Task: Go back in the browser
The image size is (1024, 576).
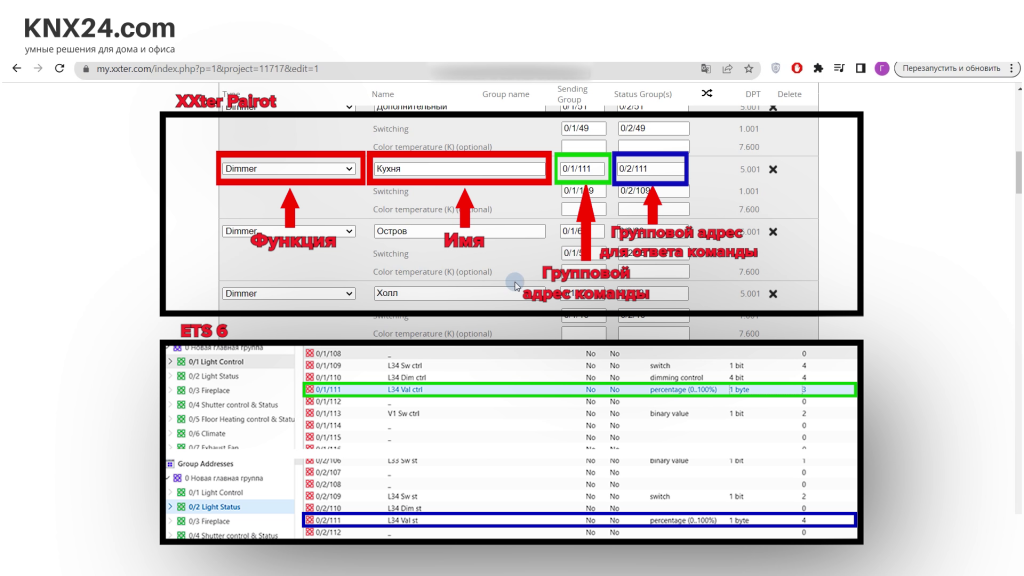Action: (x=17, y=69)
